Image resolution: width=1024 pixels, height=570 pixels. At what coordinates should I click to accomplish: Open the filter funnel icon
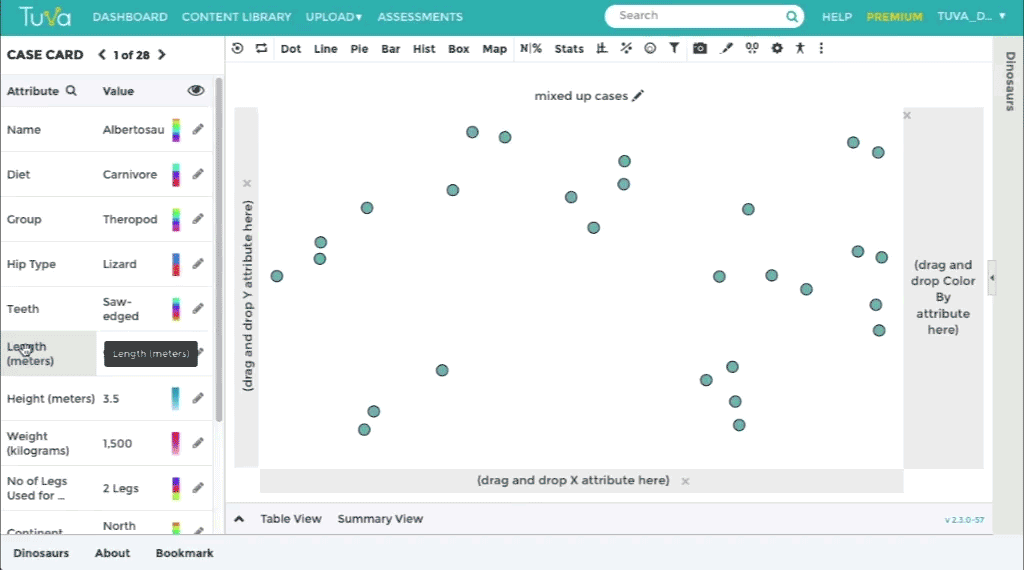pyautogui.click(x=674, y=48)
